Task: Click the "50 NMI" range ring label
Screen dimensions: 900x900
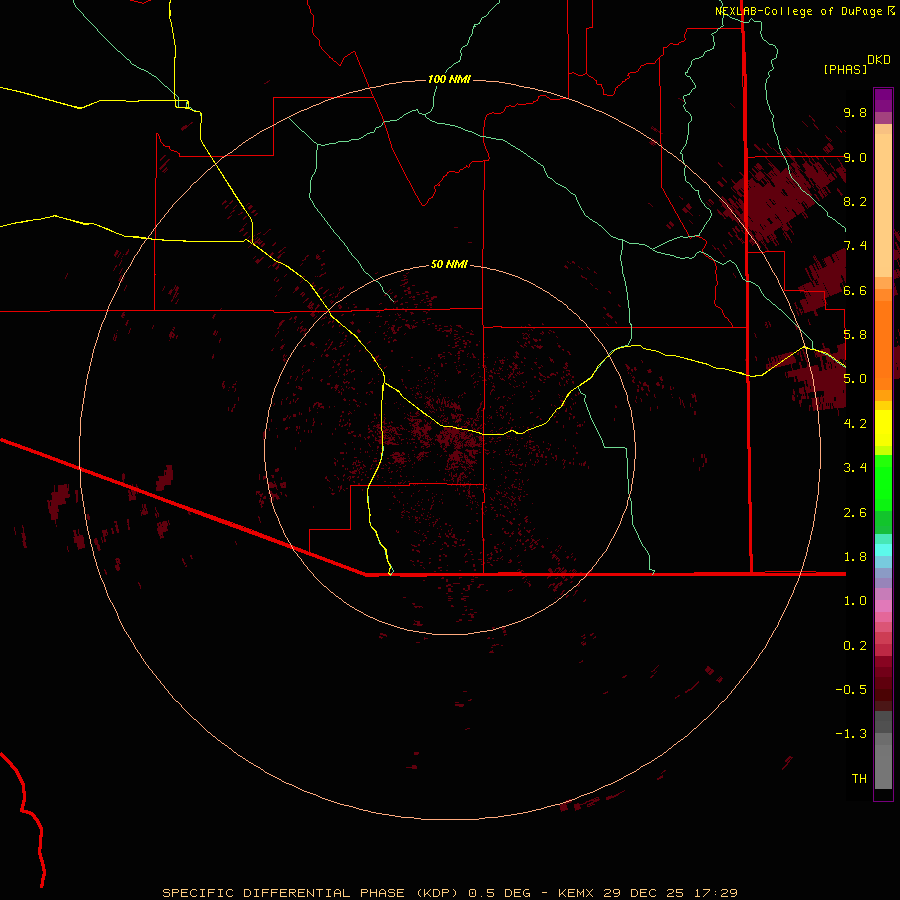Action: 449,264
